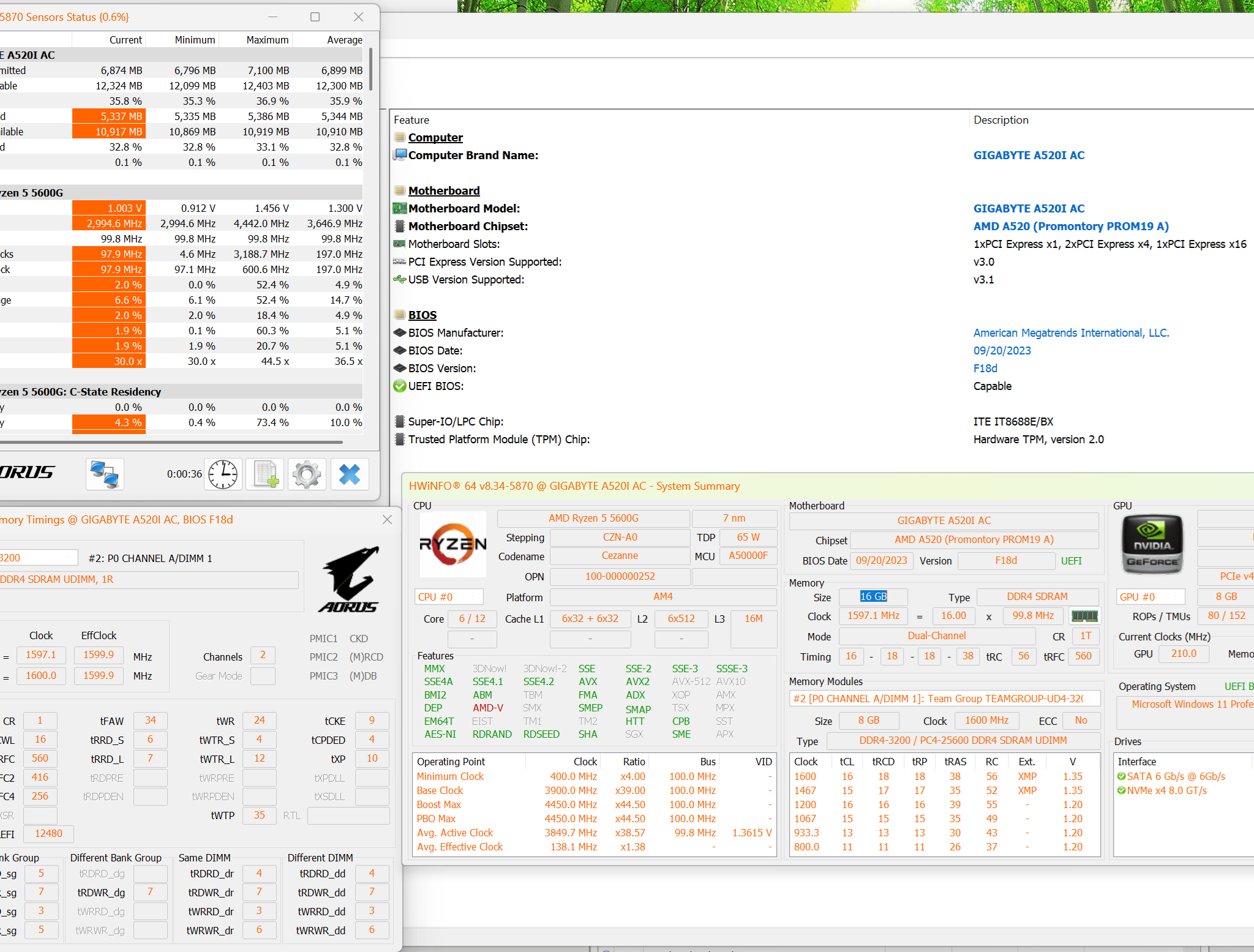The width and height of the screenshot is (1254, 952).
Task: Click the DDR4 SDRAM UDIMM, 1R field
Action: point(149,579)
